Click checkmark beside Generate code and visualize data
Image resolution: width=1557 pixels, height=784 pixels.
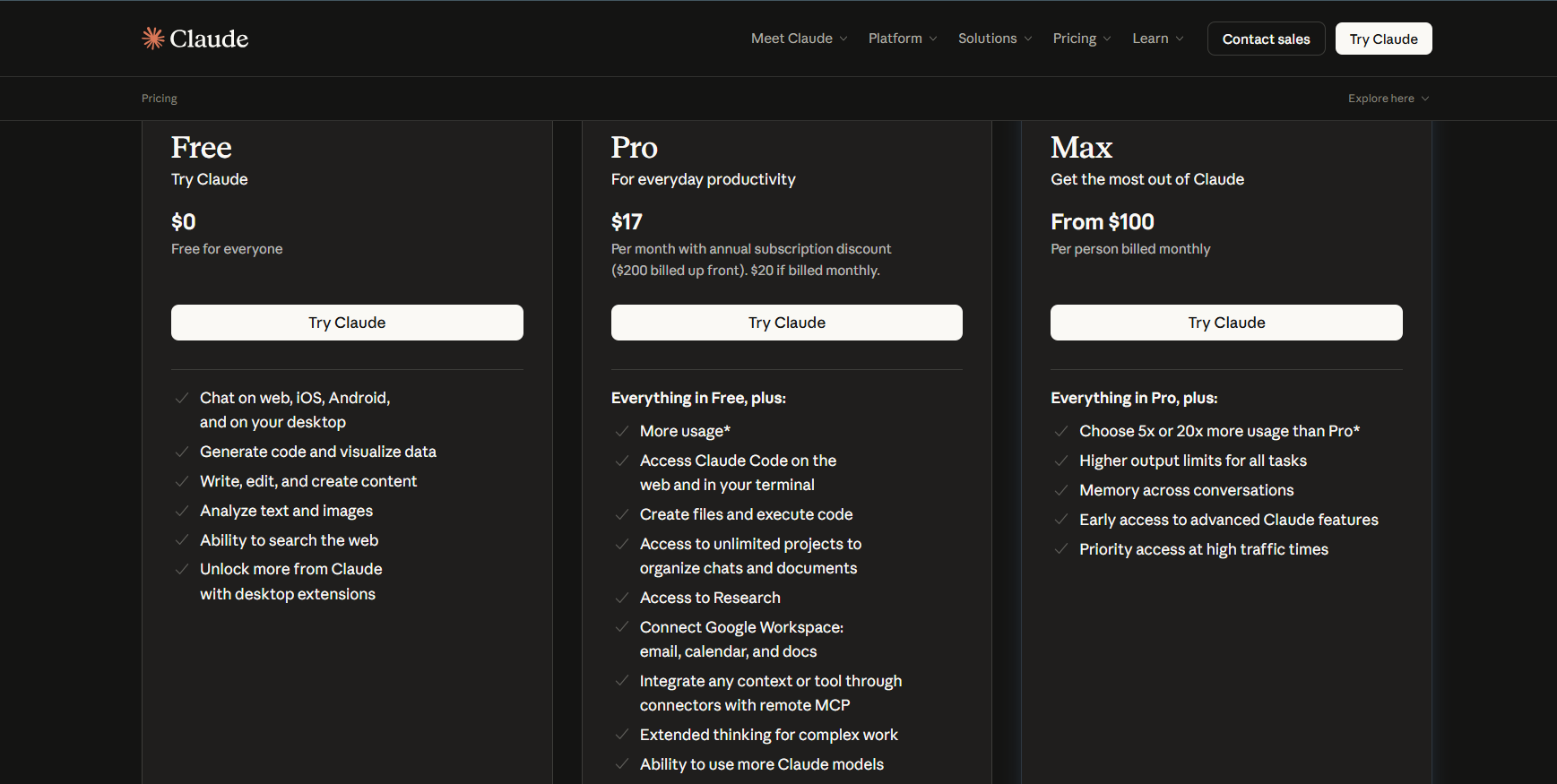182,452
